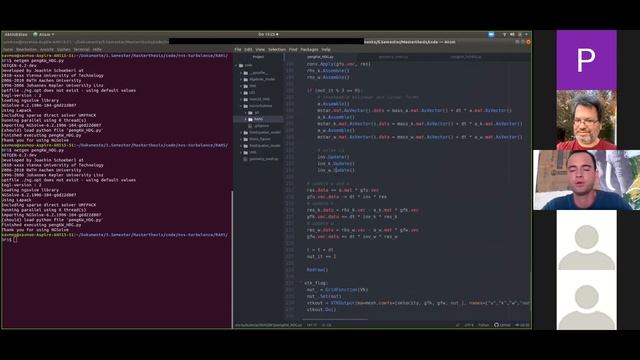Screen dimensions: 640x360
Task: Open the power system menu arrow
Action: (527, 35)
